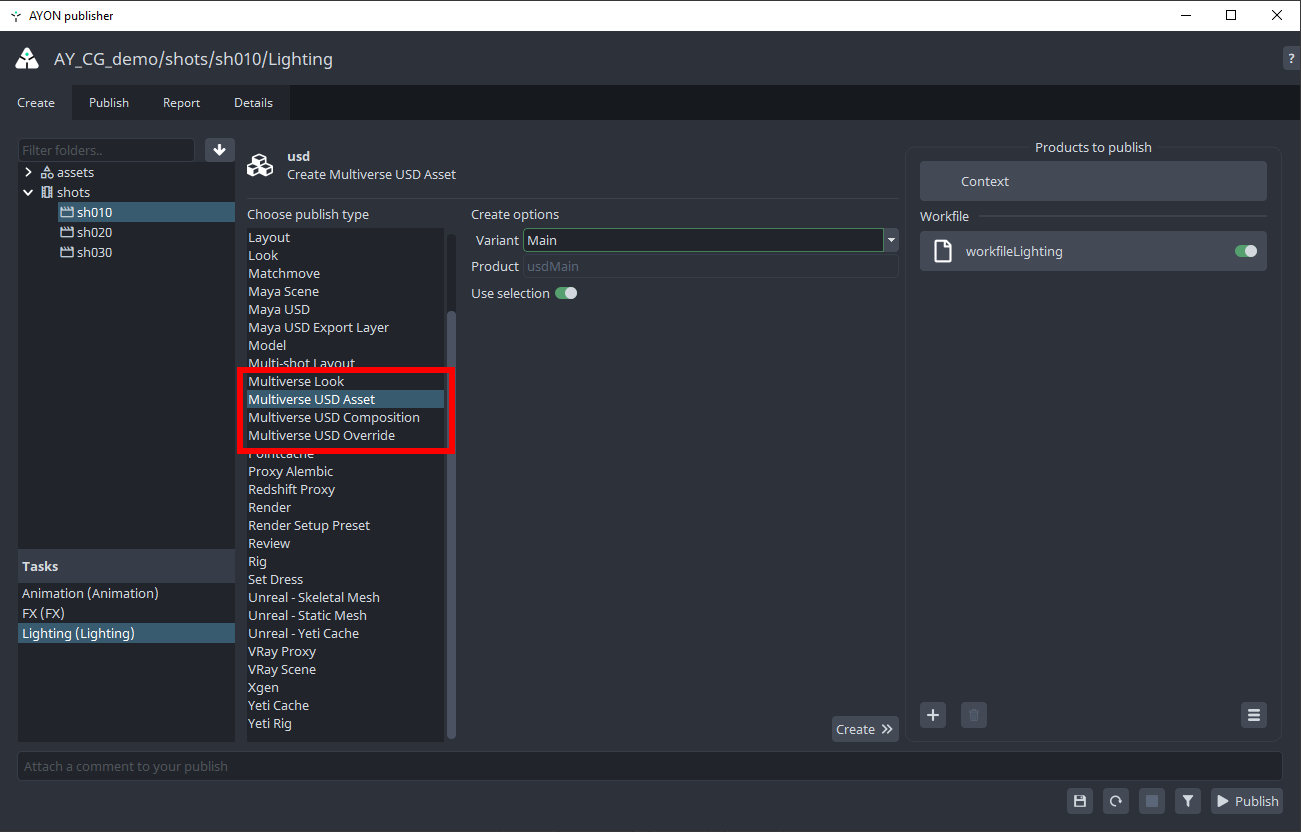Expand the assets folder tree

click(28, 173)
